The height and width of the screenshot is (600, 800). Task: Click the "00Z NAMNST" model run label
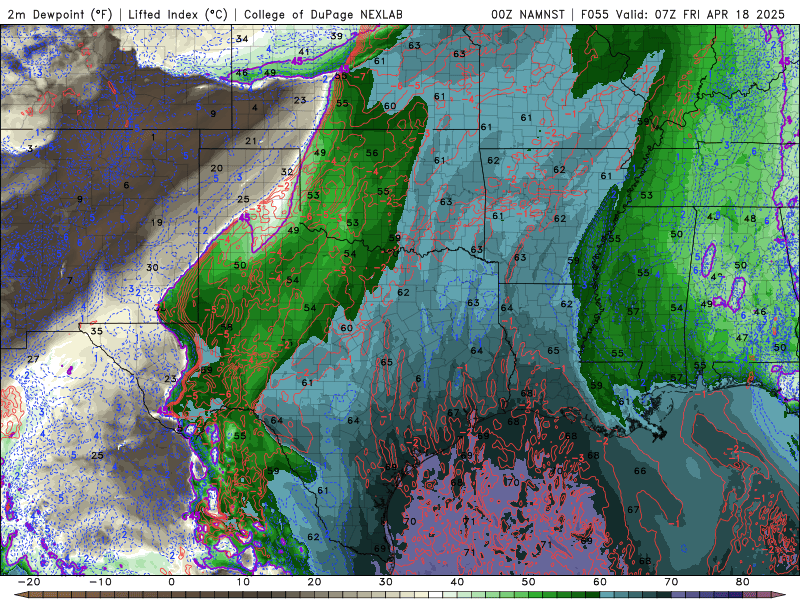pyautogui.click(x=528, y=15)
